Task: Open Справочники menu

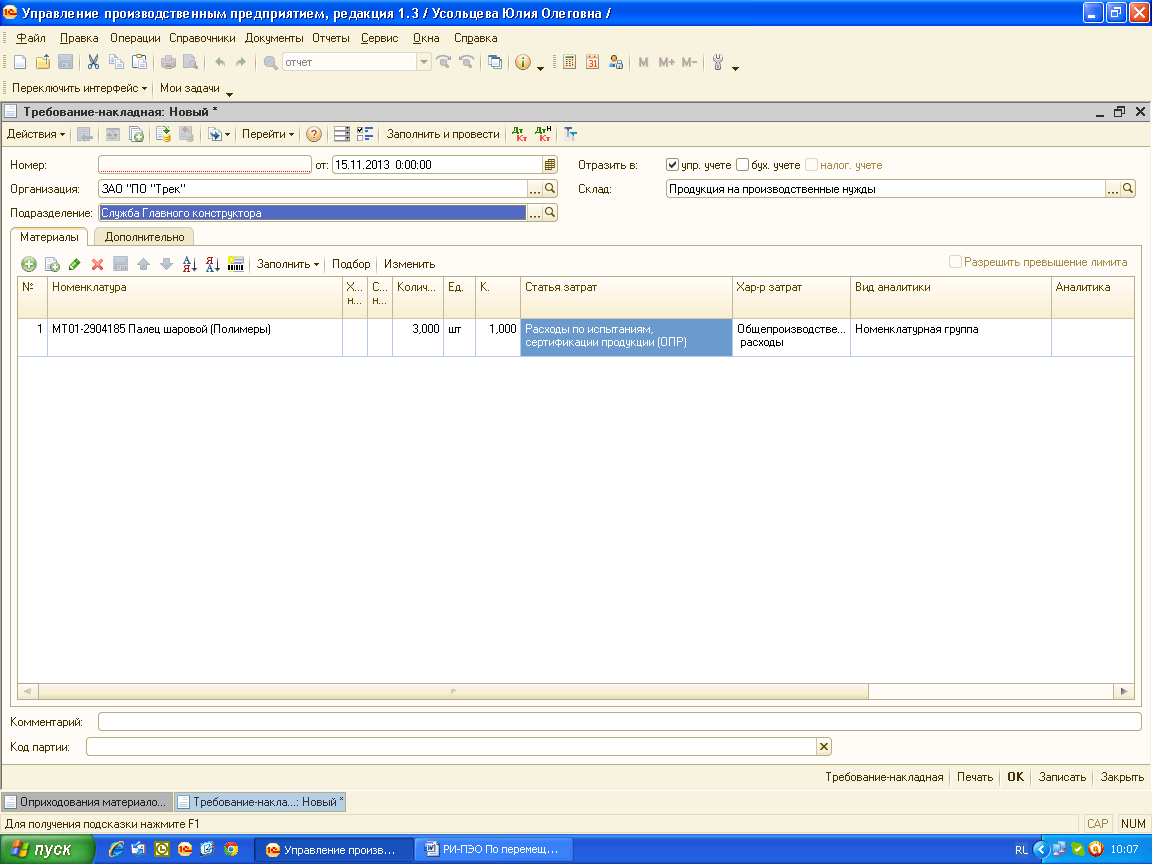Action: click(202, 38)
